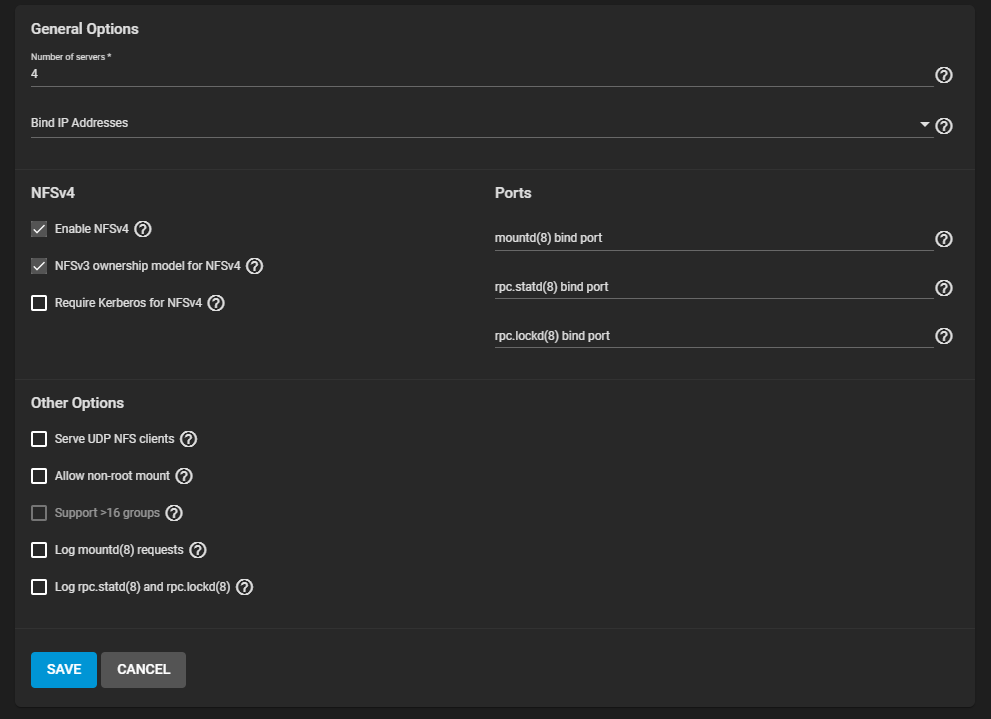
Task: Tick Serve UDP NFS clients checkbox
Action: pos(39,439)
